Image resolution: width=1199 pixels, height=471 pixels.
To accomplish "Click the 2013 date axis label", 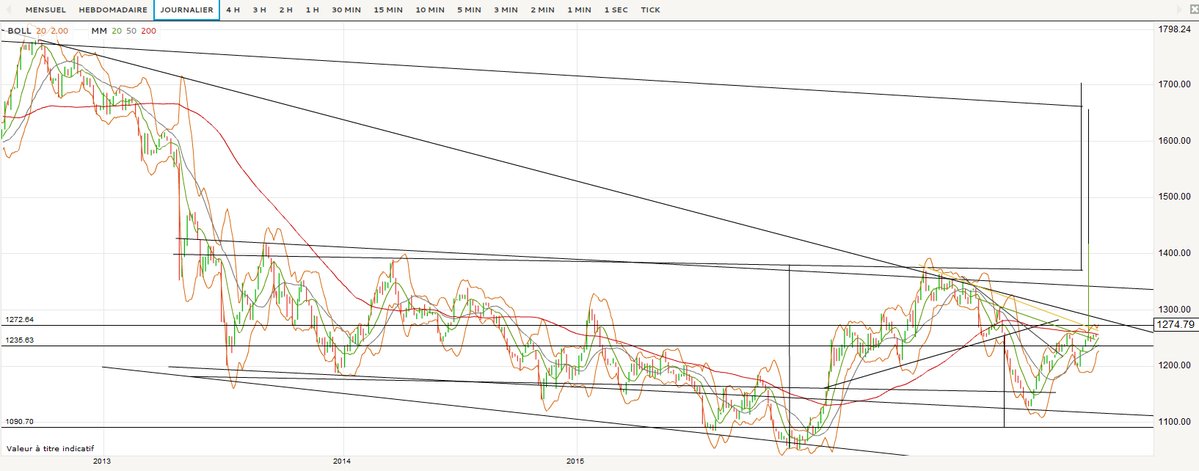I will [102, 462].
